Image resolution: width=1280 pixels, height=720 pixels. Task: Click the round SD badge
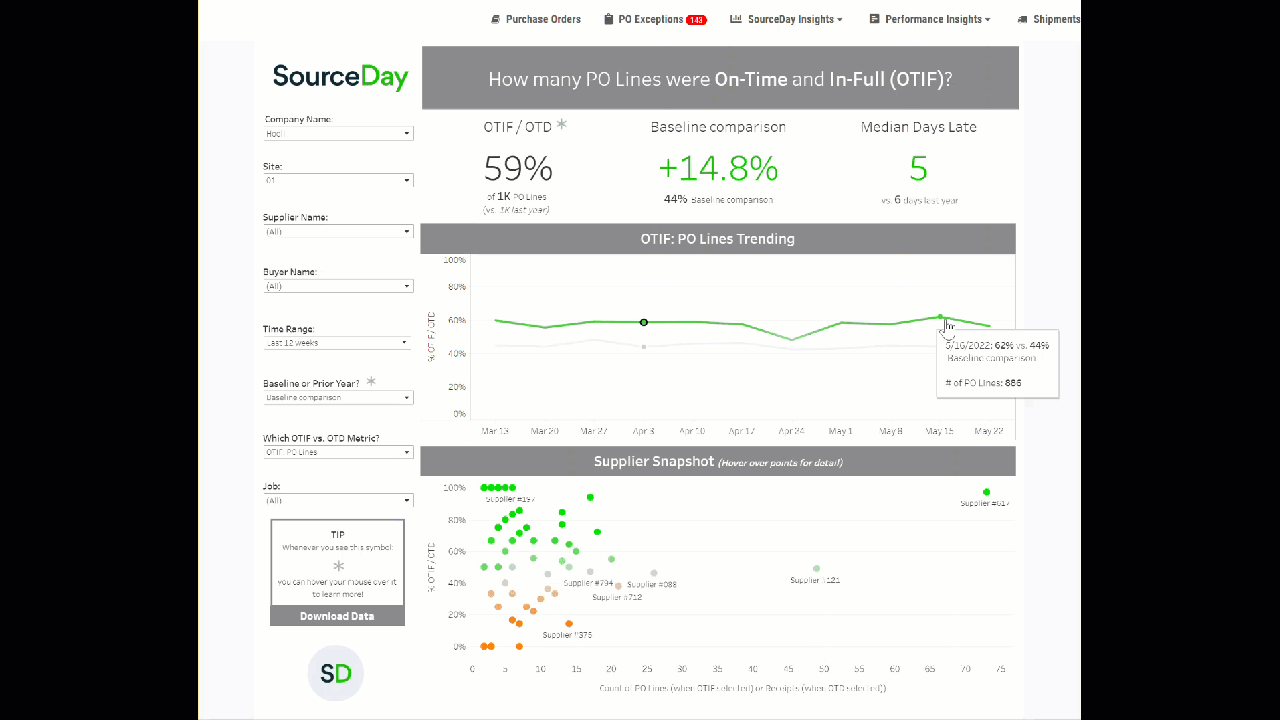[336, 673]
